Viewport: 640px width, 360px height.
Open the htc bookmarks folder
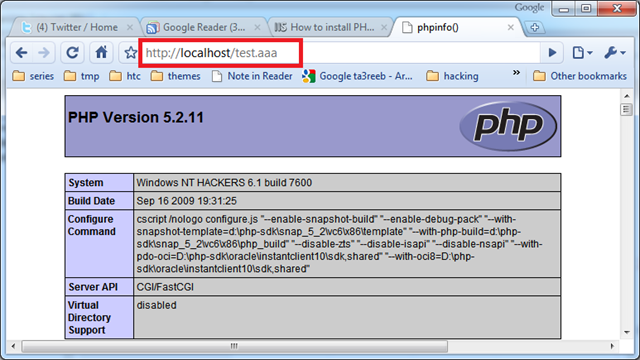[x=125, y=76]
